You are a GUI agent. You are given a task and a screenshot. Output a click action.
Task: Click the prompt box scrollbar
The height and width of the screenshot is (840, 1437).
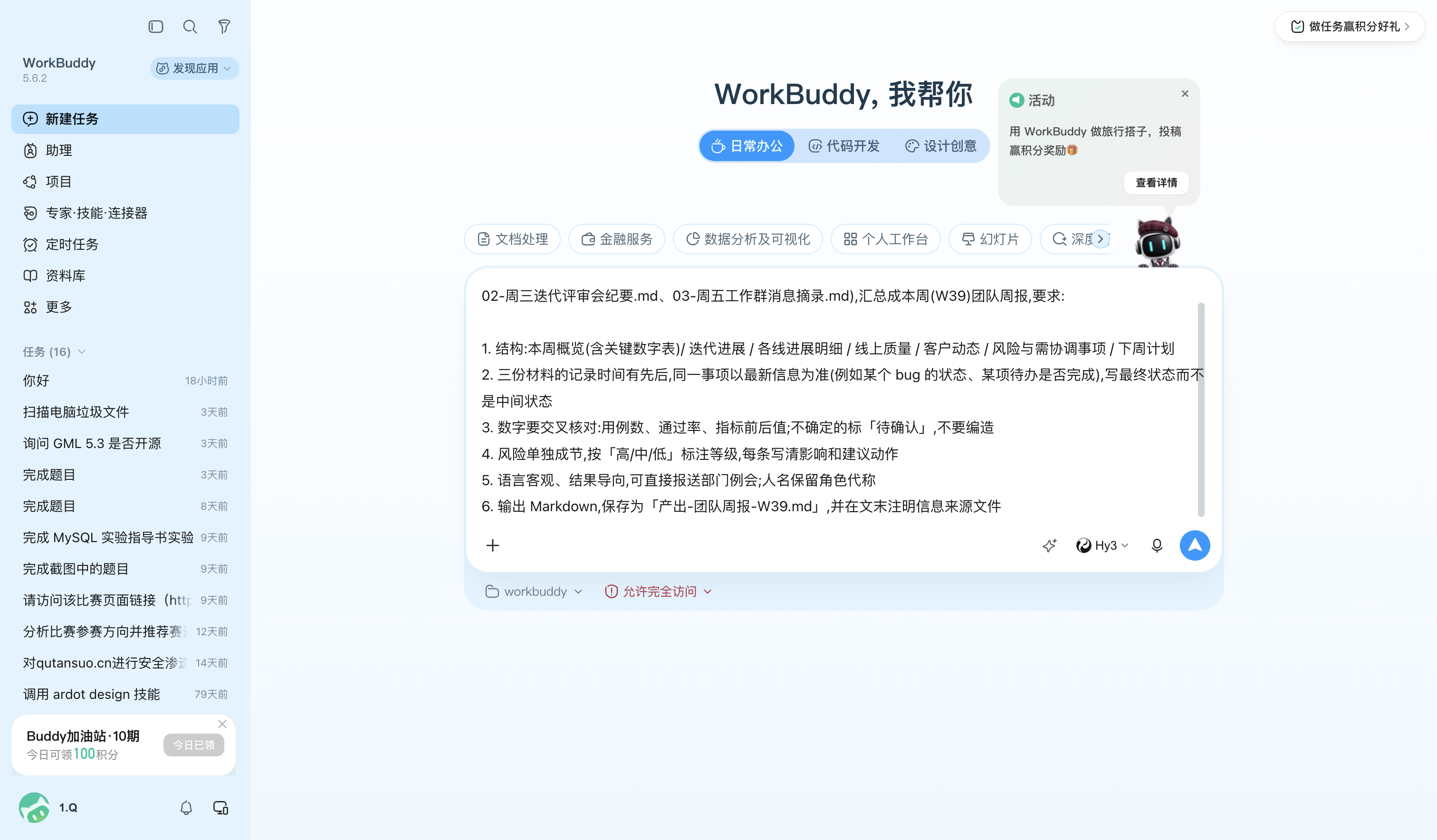(1201, 410)
